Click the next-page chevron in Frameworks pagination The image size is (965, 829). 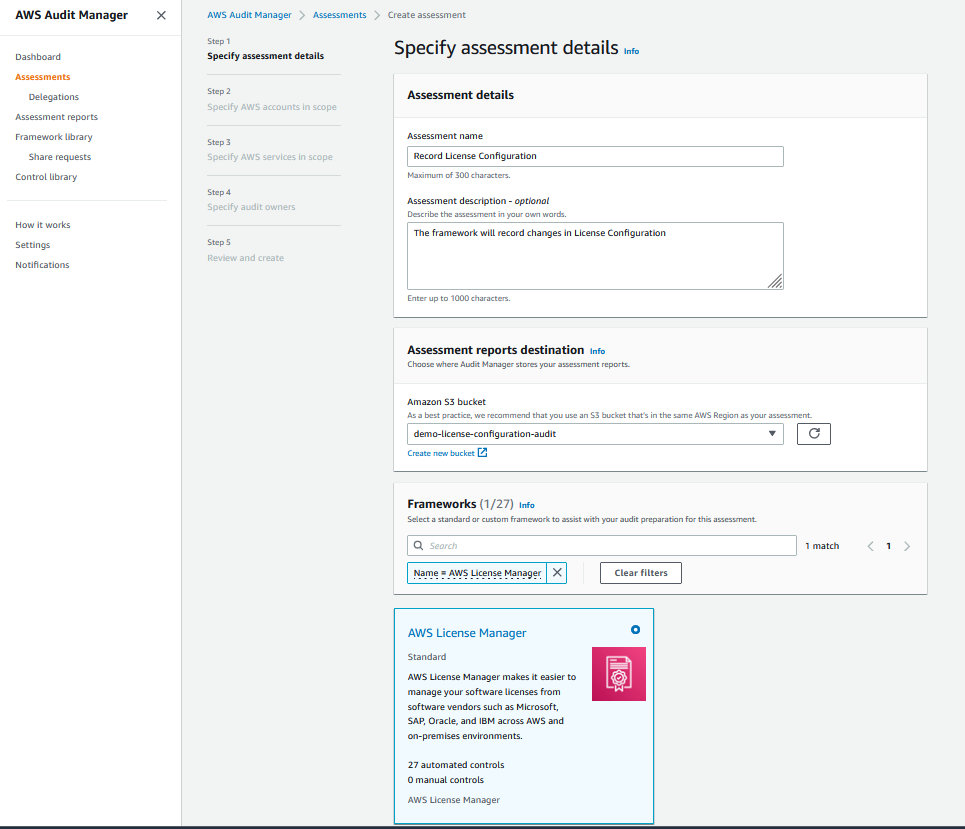907,546
